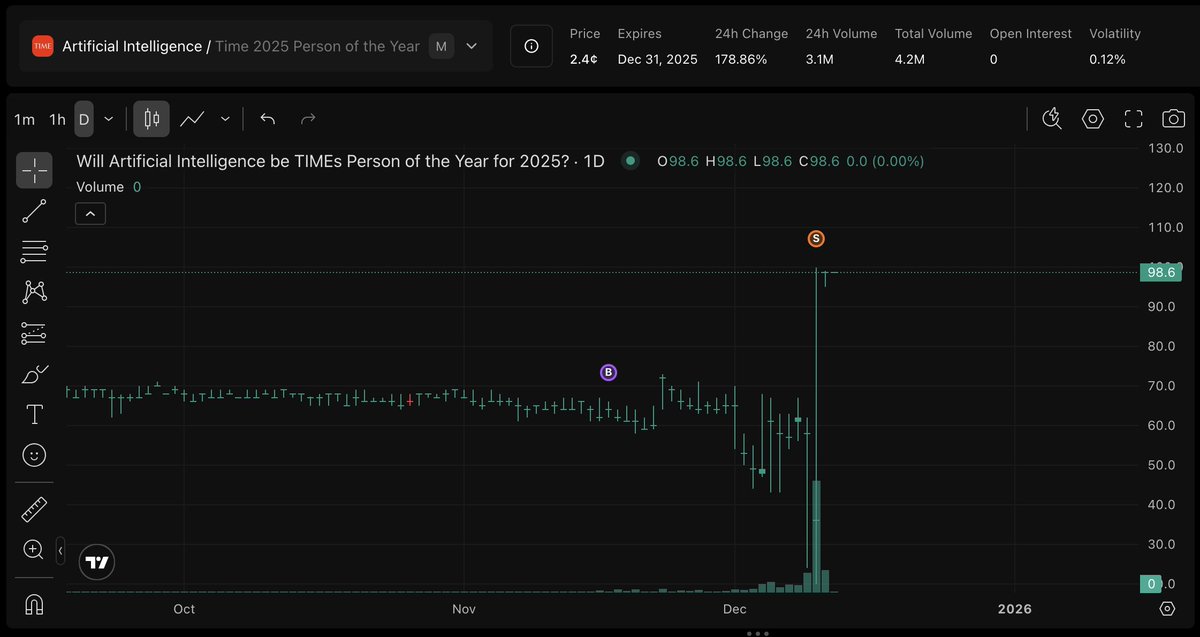Screen dimensions: 1200x637
Task: Click the Volume indicator label
Action: coord(100,187)
